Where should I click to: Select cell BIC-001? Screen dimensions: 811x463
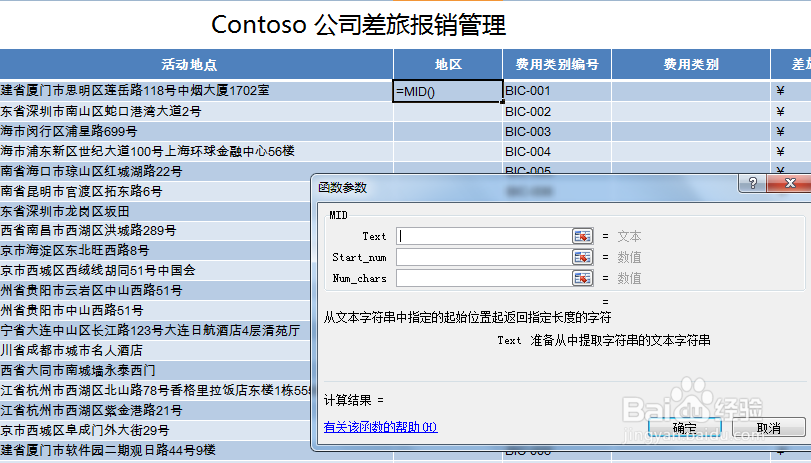(557, 91)
